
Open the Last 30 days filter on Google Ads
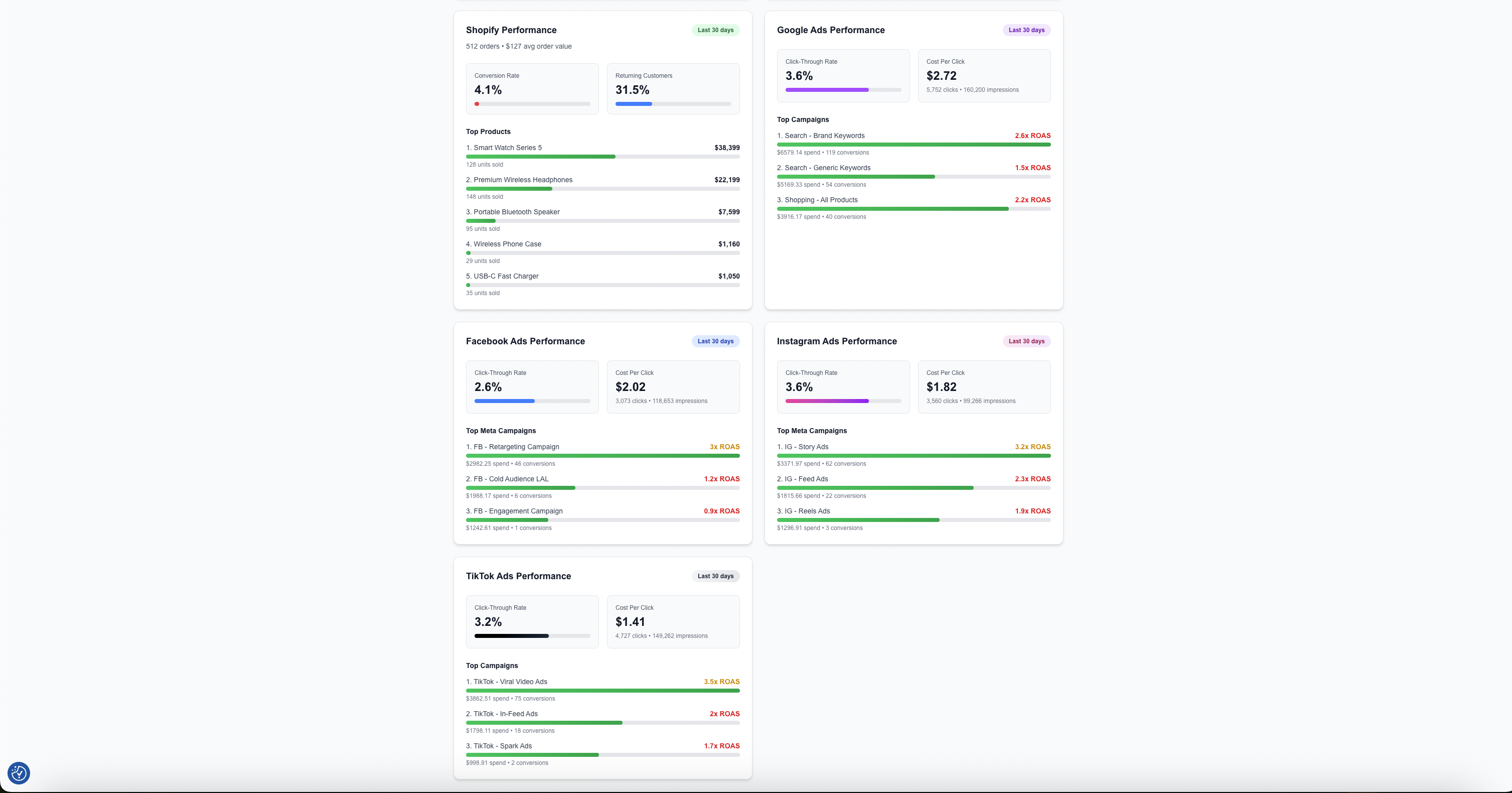pos(1026,30)
